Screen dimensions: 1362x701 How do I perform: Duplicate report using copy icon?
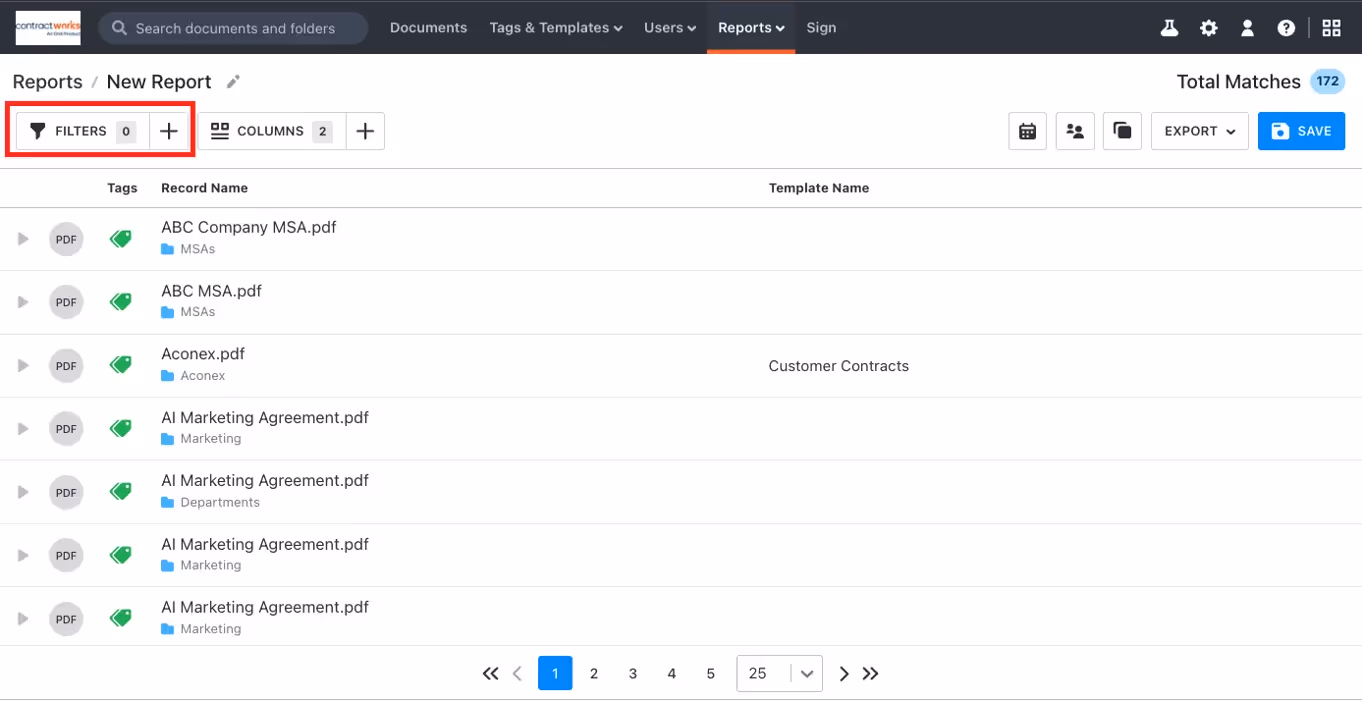click(1121, 130)
